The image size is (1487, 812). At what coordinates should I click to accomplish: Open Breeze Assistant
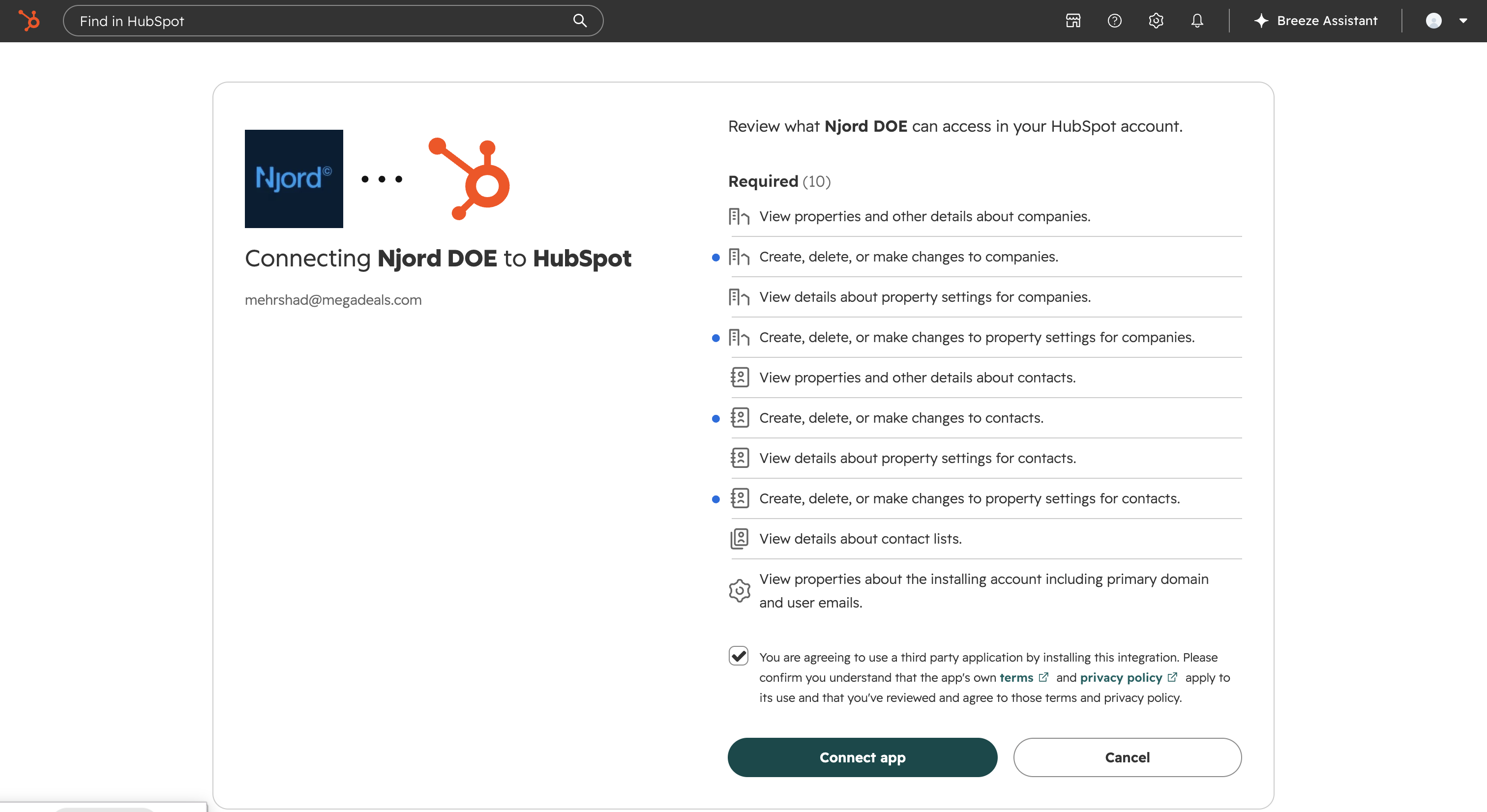click(x=1315, y=21)
